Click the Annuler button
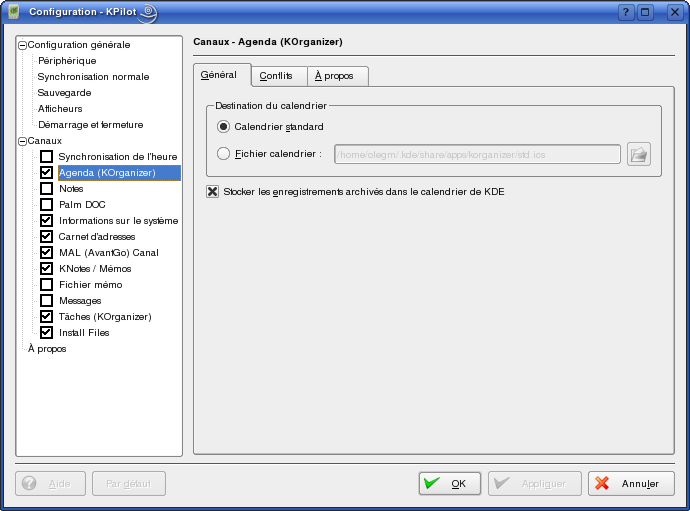This screenshot has width=690, height=511. tap(631, 484)
